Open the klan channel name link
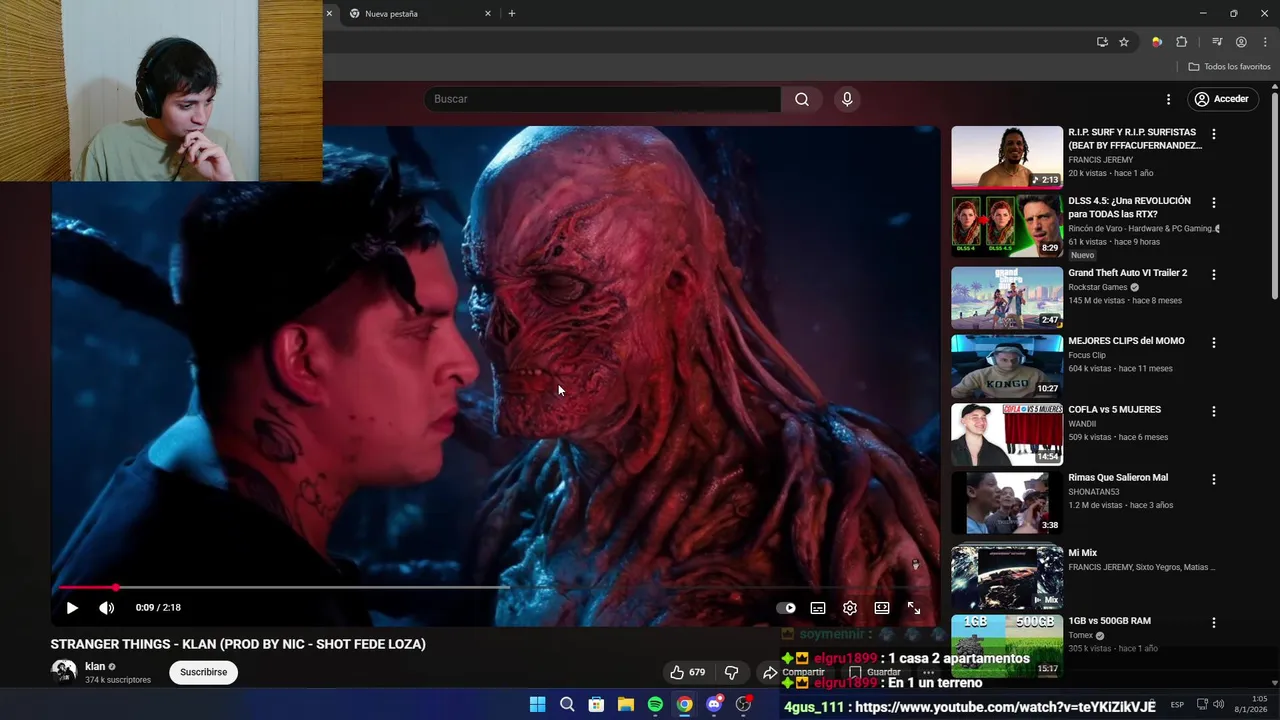 95,666
